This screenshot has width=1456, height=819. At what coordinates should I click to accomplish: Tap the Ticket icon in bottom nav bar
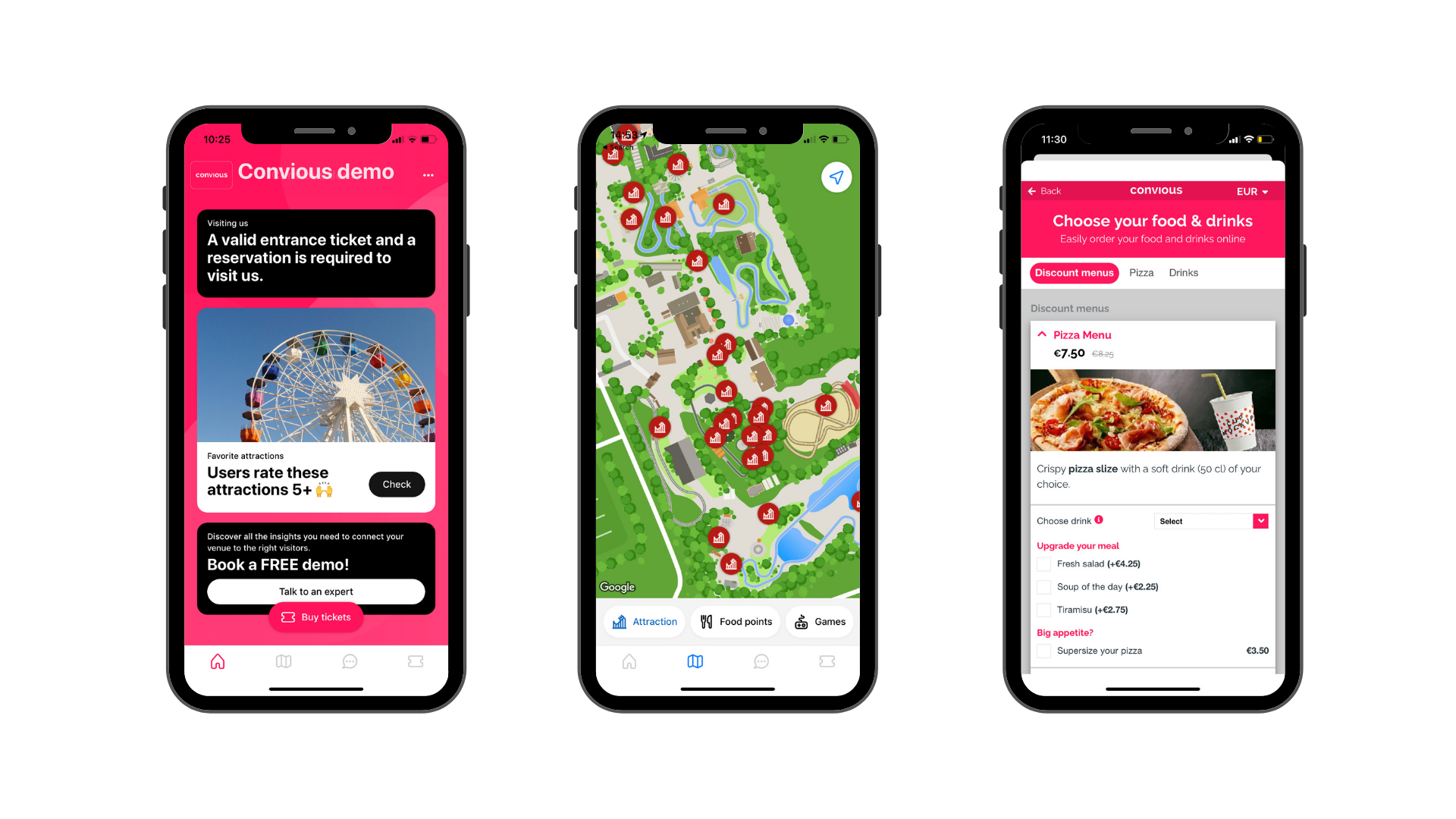tap(417, 661)
